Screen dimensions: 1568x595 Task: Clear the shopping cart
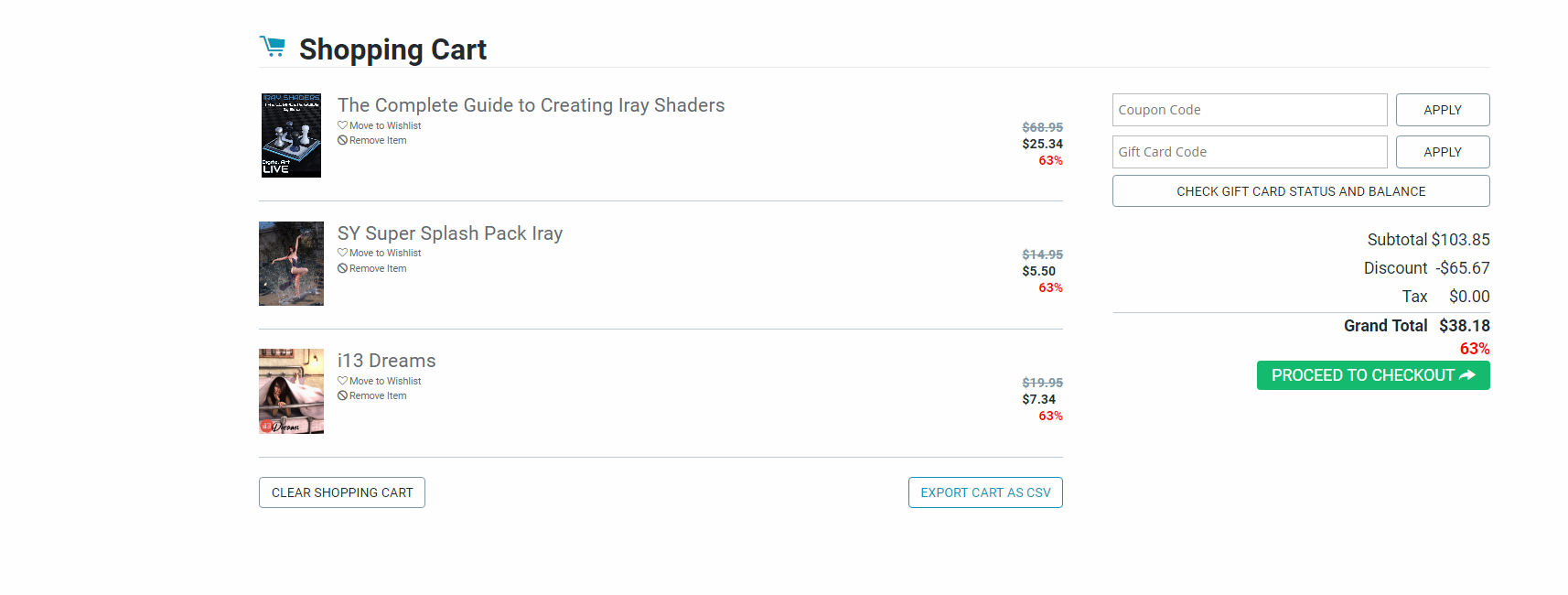point(342,492)
